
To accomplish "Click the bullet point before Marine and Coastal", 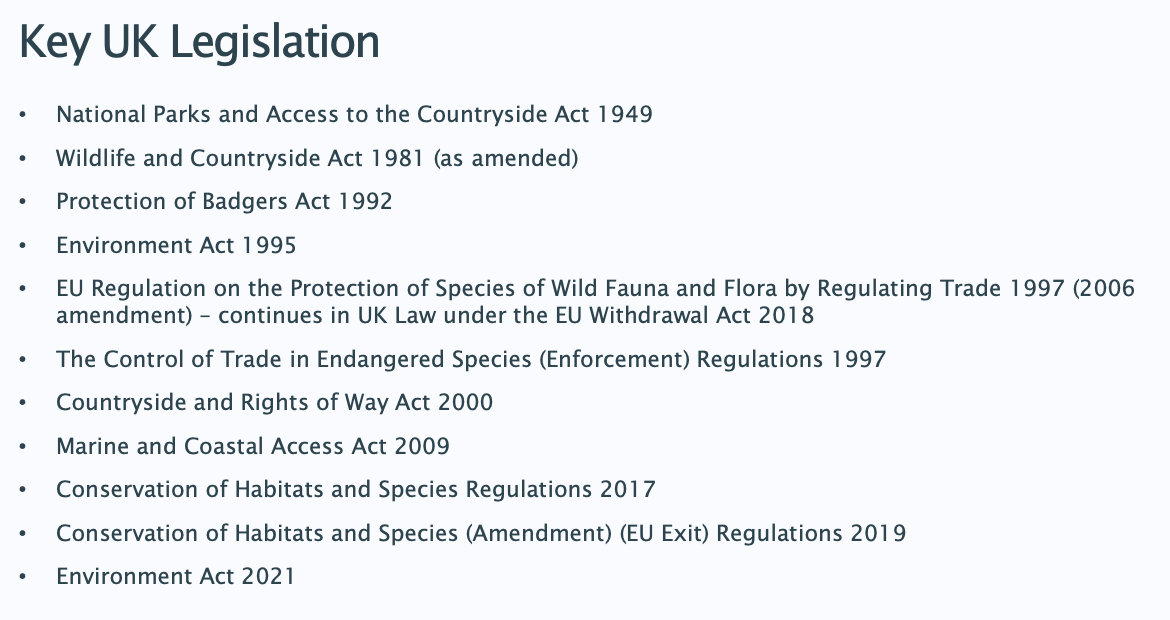I will click(22, 446).
